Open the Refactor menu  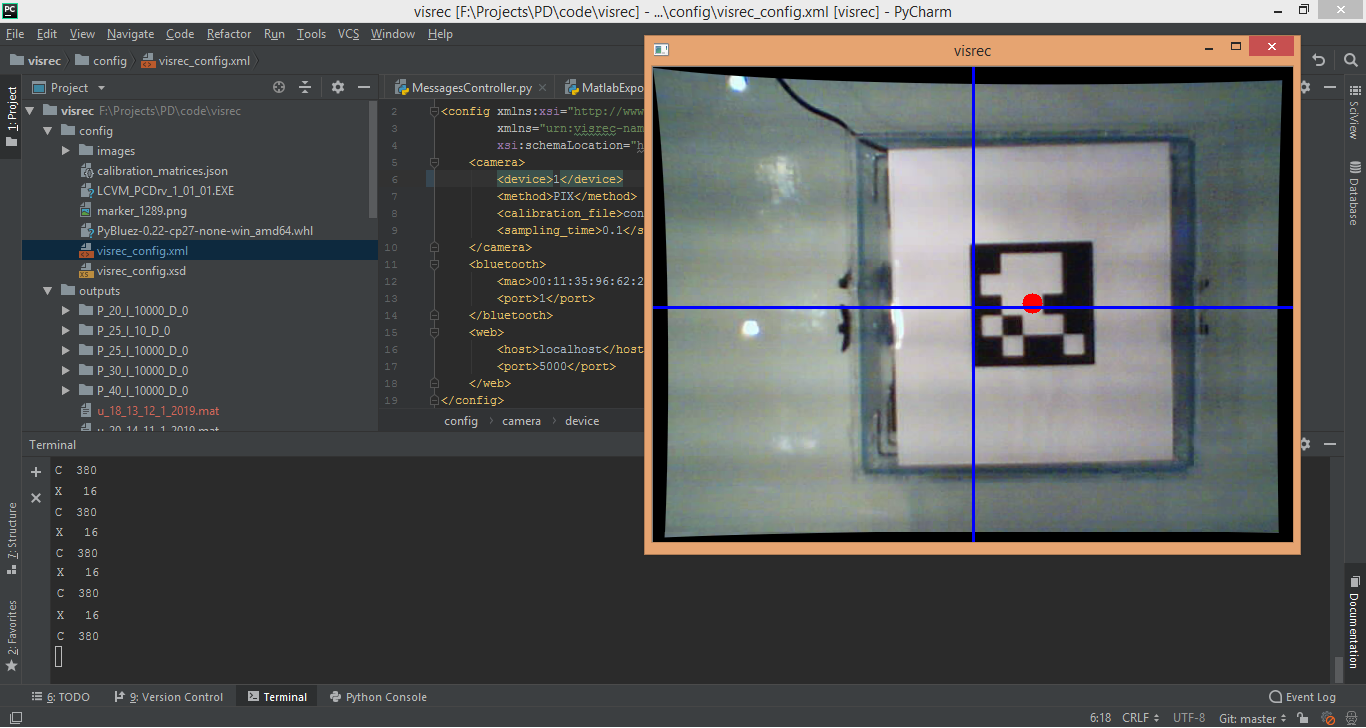(229, 34)
